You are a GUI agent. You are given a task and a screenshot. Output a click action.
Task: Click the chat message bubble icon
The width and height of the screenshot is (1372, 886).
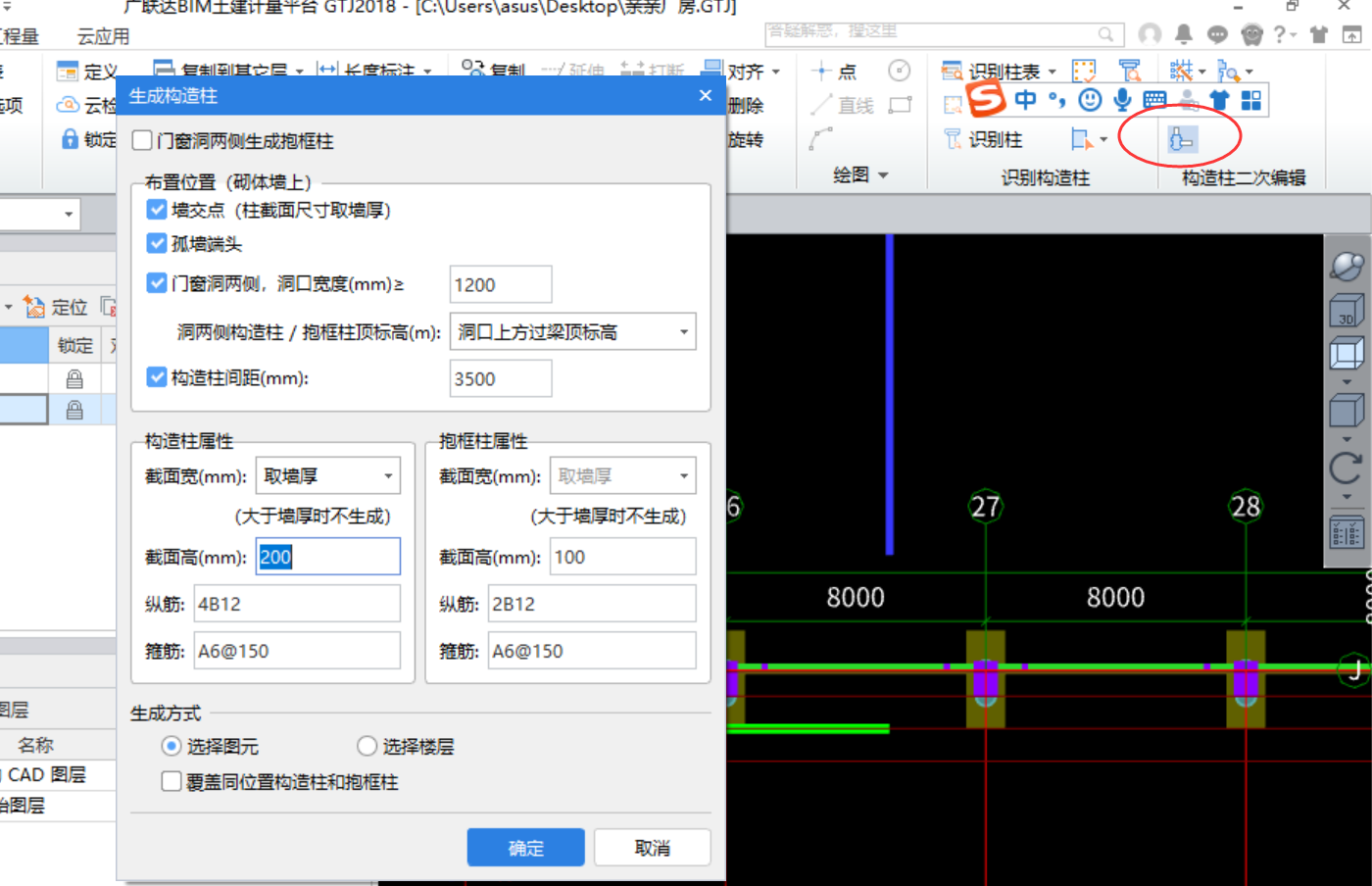pos(1217,34)
